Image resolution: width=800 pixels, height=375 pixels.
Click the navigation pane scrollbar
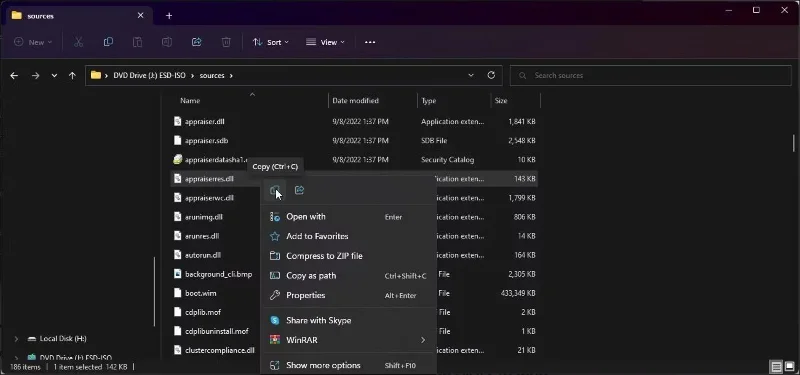point(155,291)
